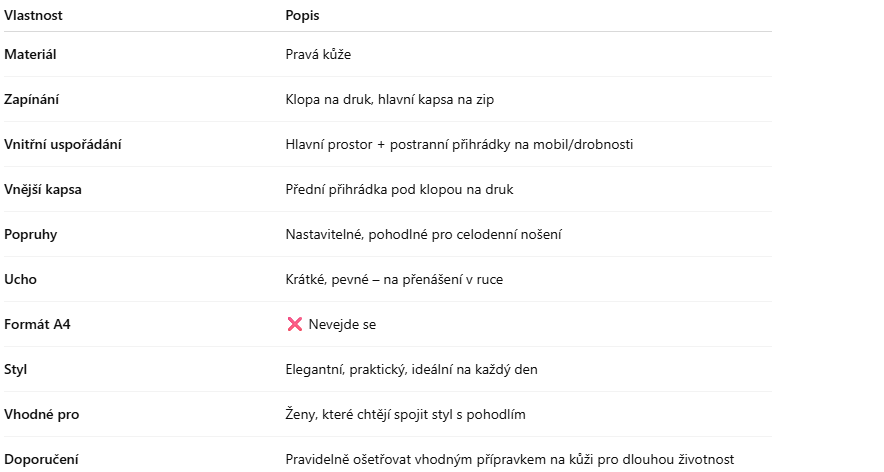Select the Ucho row label
The width and height of the screenshot is (884, 472).
20,279
